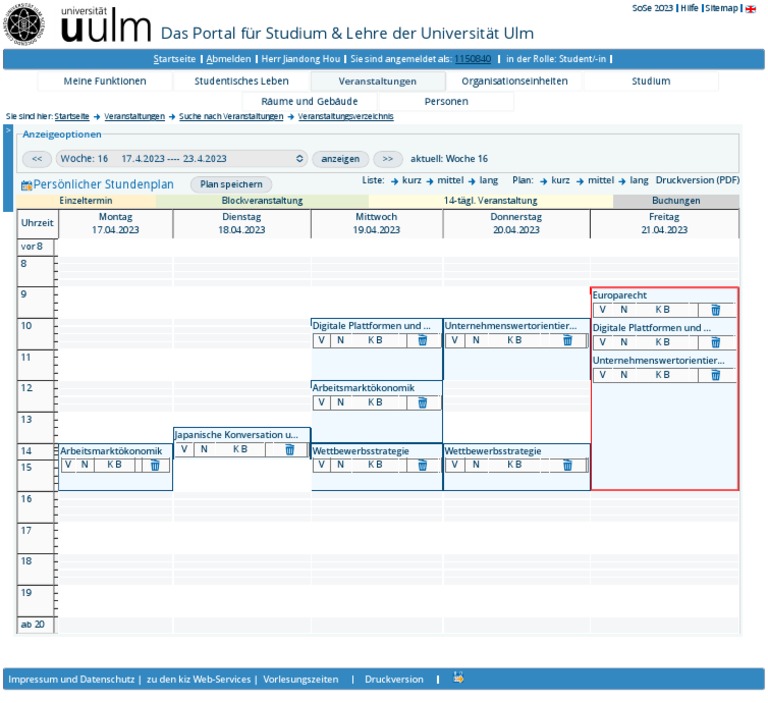Save the plan with Plan speichern
The width and height of the screenshot is (768, 703).
point(231,184)
